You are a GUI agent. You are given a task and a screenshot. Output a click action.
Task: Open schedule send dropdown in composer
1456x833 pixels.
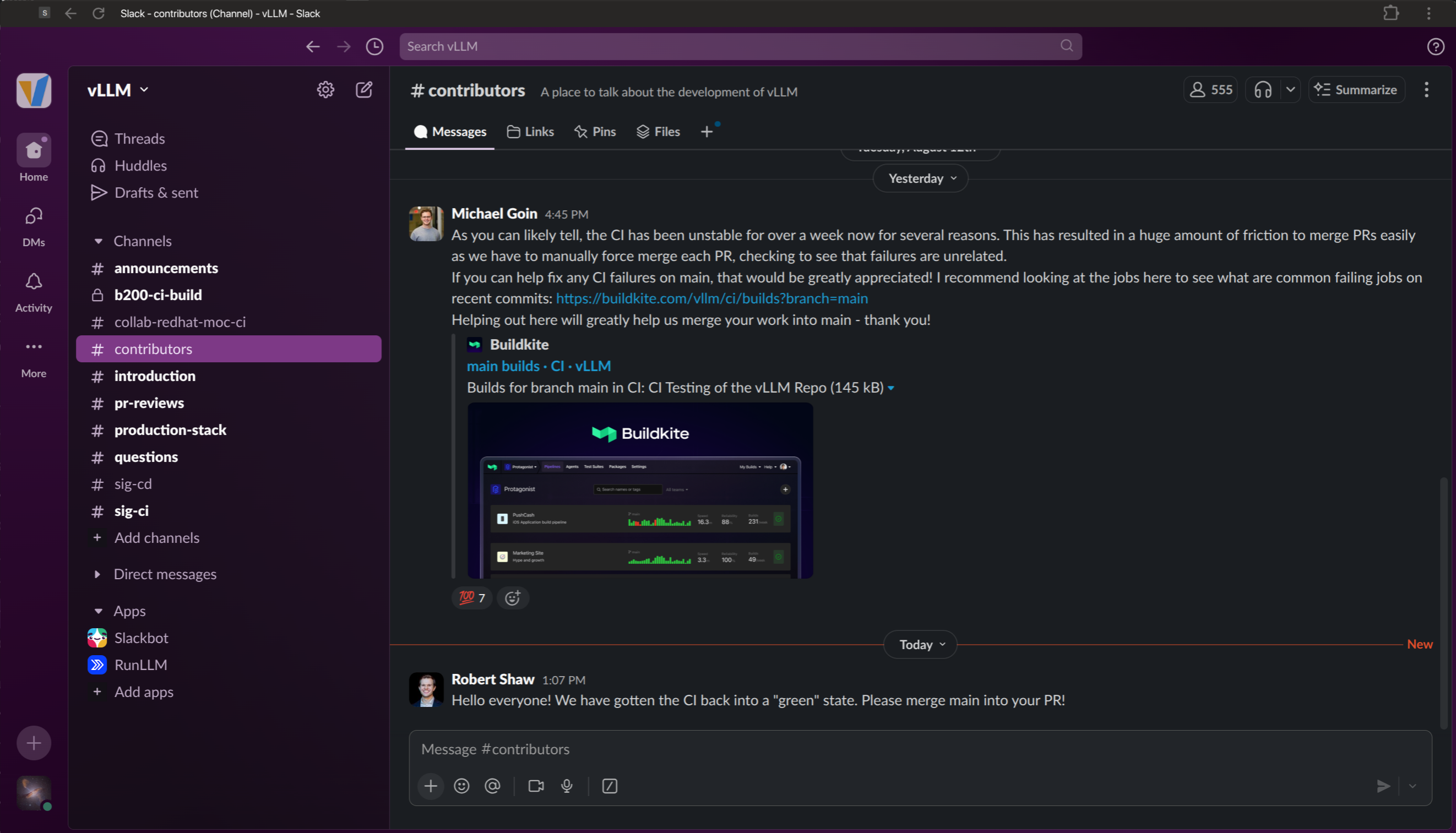[1412, 786]
